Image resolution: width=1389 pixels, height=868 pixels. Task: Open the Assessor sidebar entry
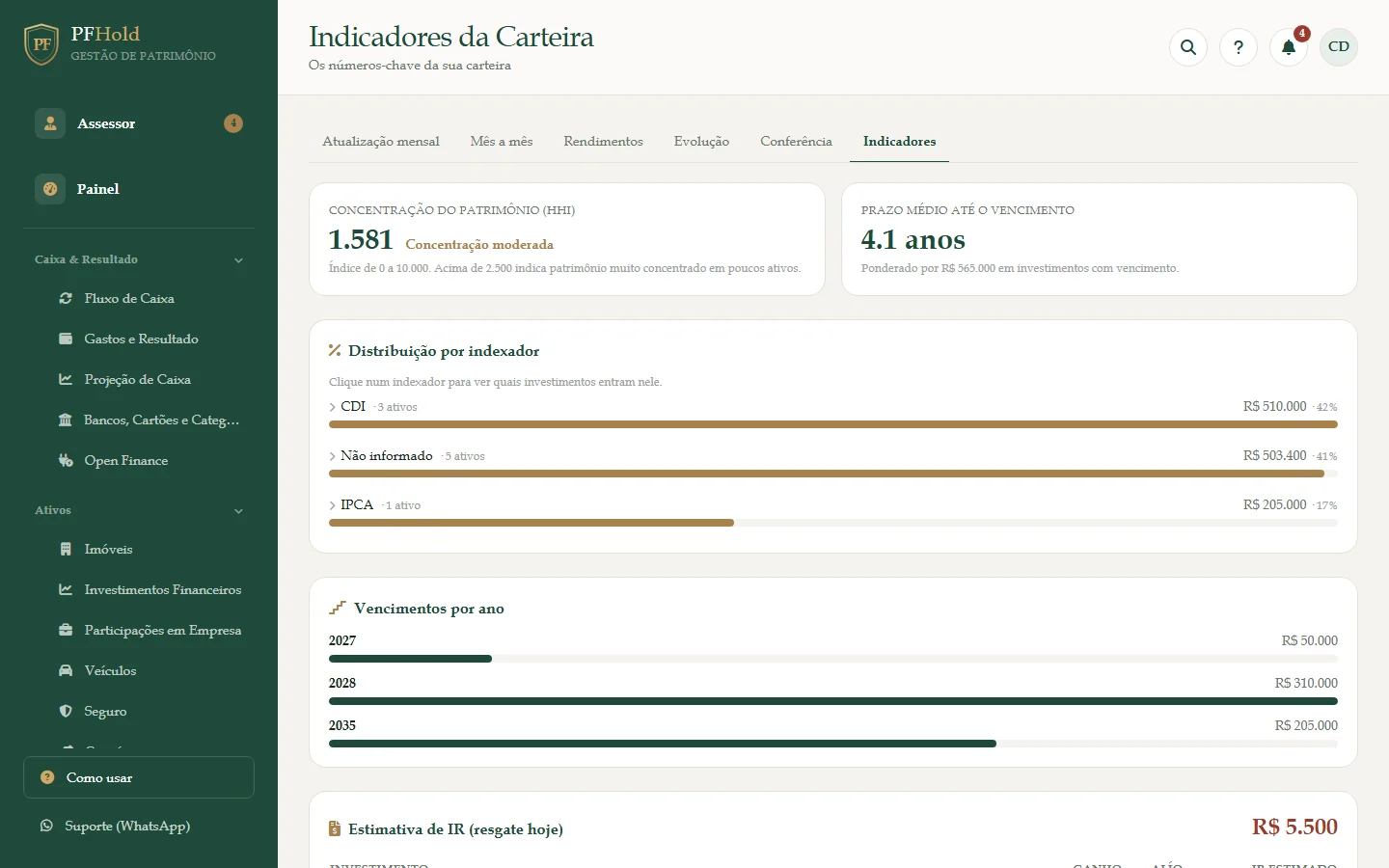tap(139, 123)
